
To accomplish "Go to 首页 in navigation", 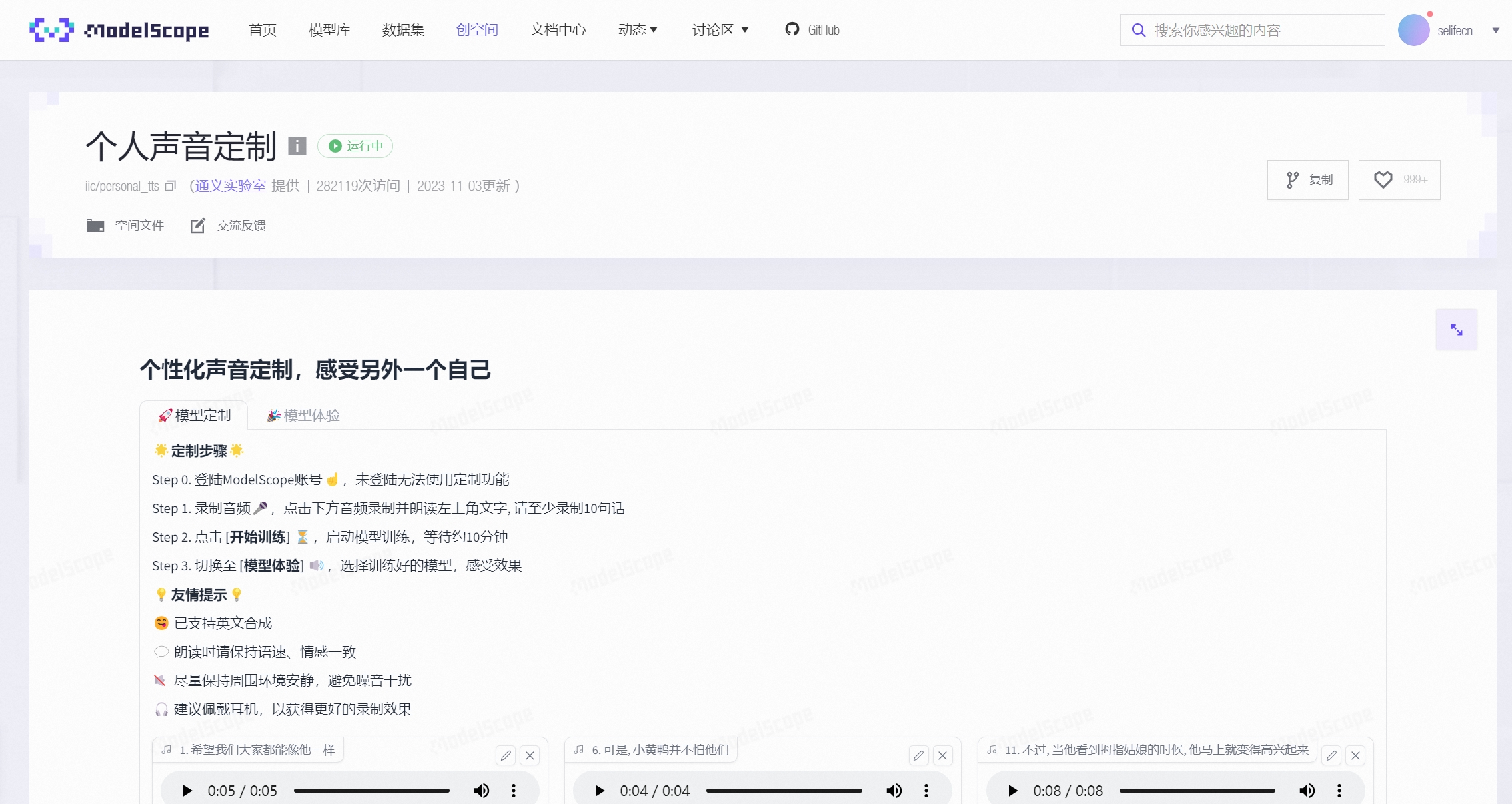I will [x=263, y=30].
